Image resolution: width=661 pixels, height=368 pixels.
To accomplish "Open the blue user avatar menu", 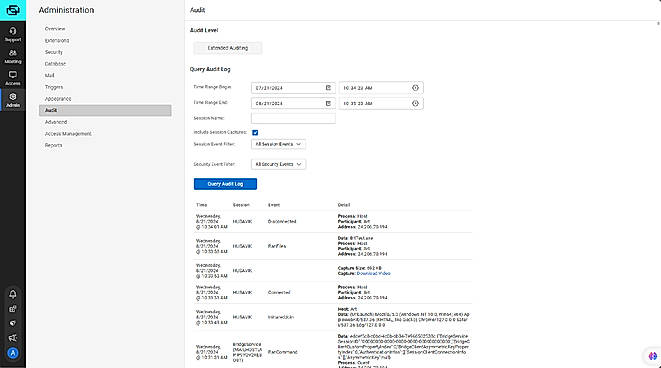I will pos(13,353).
